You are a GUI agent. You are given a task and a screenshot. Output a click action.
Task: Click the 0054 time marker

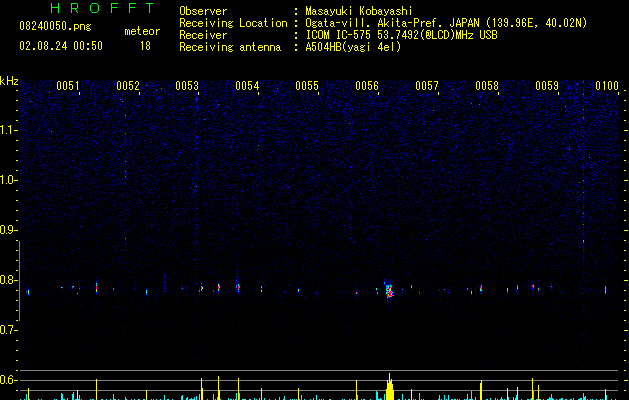[247, 86]
